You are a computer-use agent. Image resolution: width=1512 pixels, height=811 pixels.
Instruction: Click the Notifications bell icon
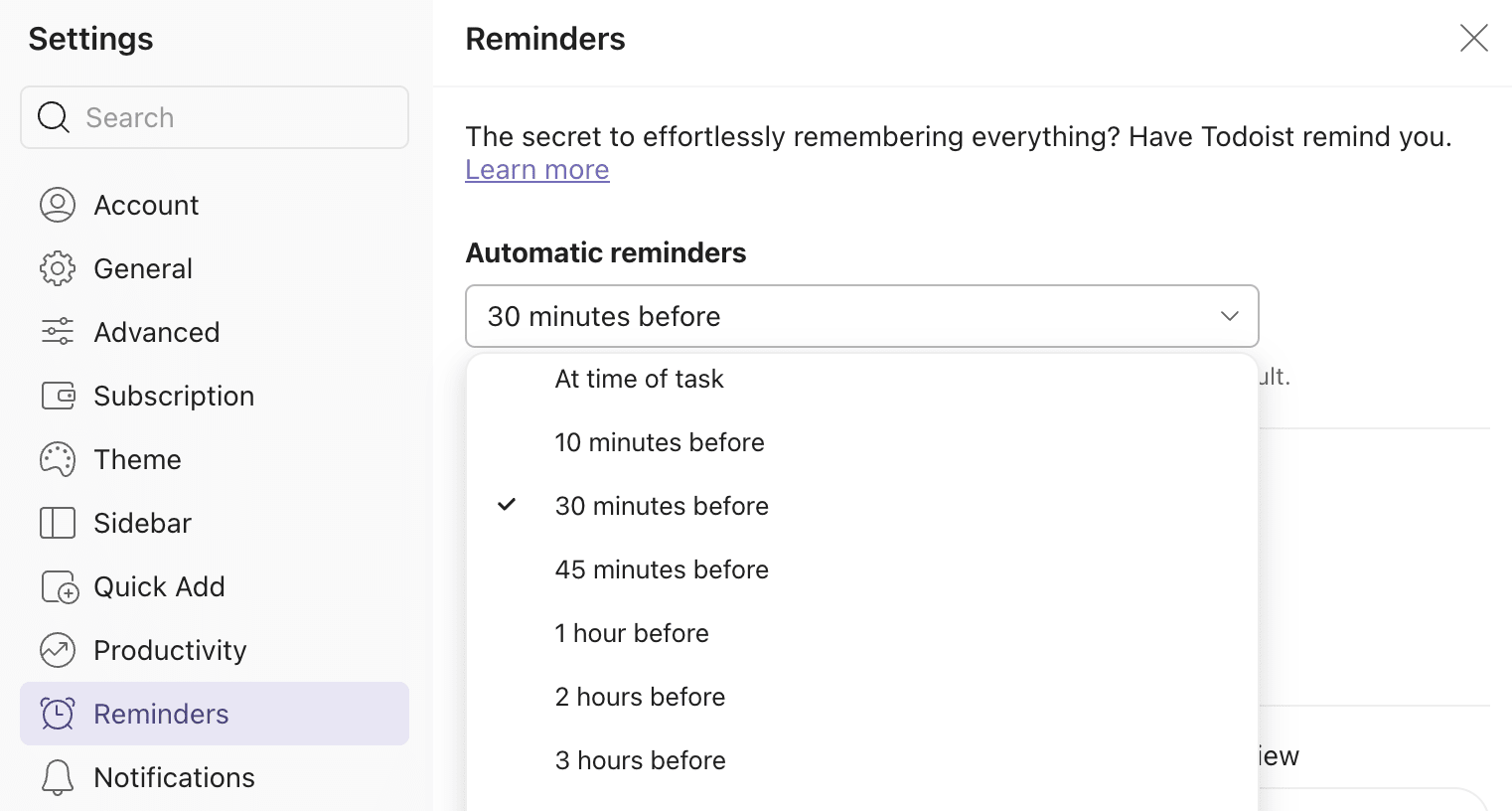[58, 777]
